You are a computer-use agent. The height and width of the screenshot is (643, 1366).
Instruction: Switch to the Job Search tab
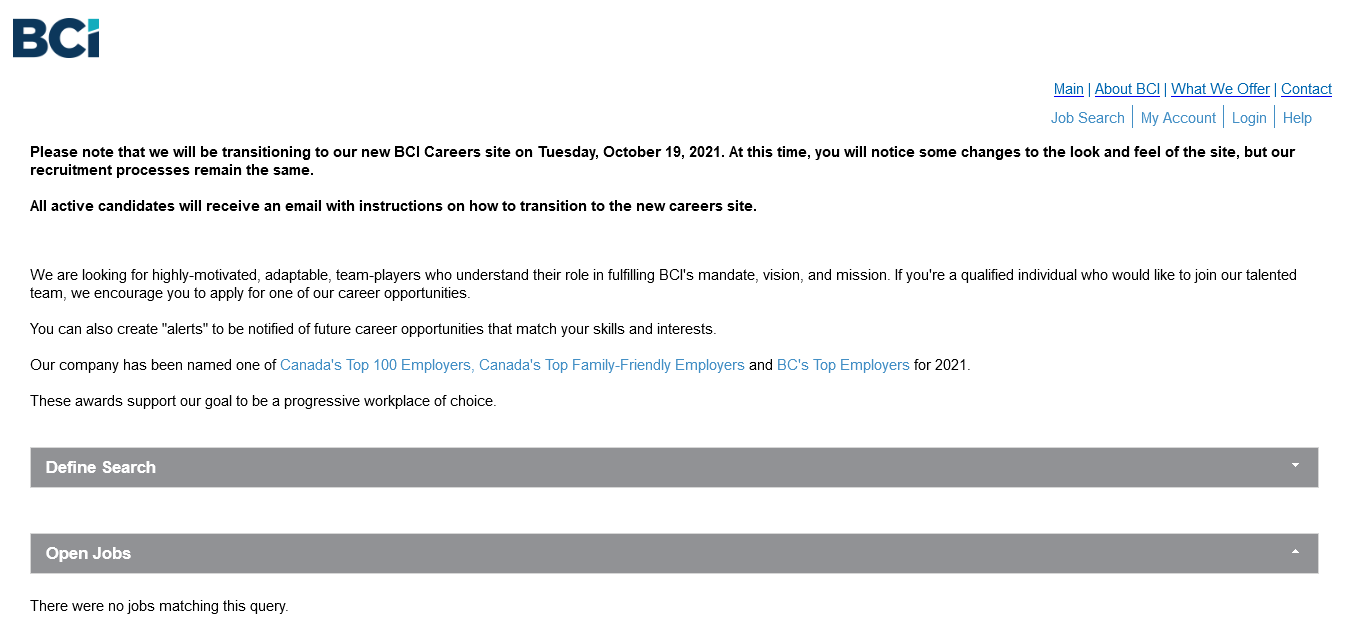coord(1087,118)
